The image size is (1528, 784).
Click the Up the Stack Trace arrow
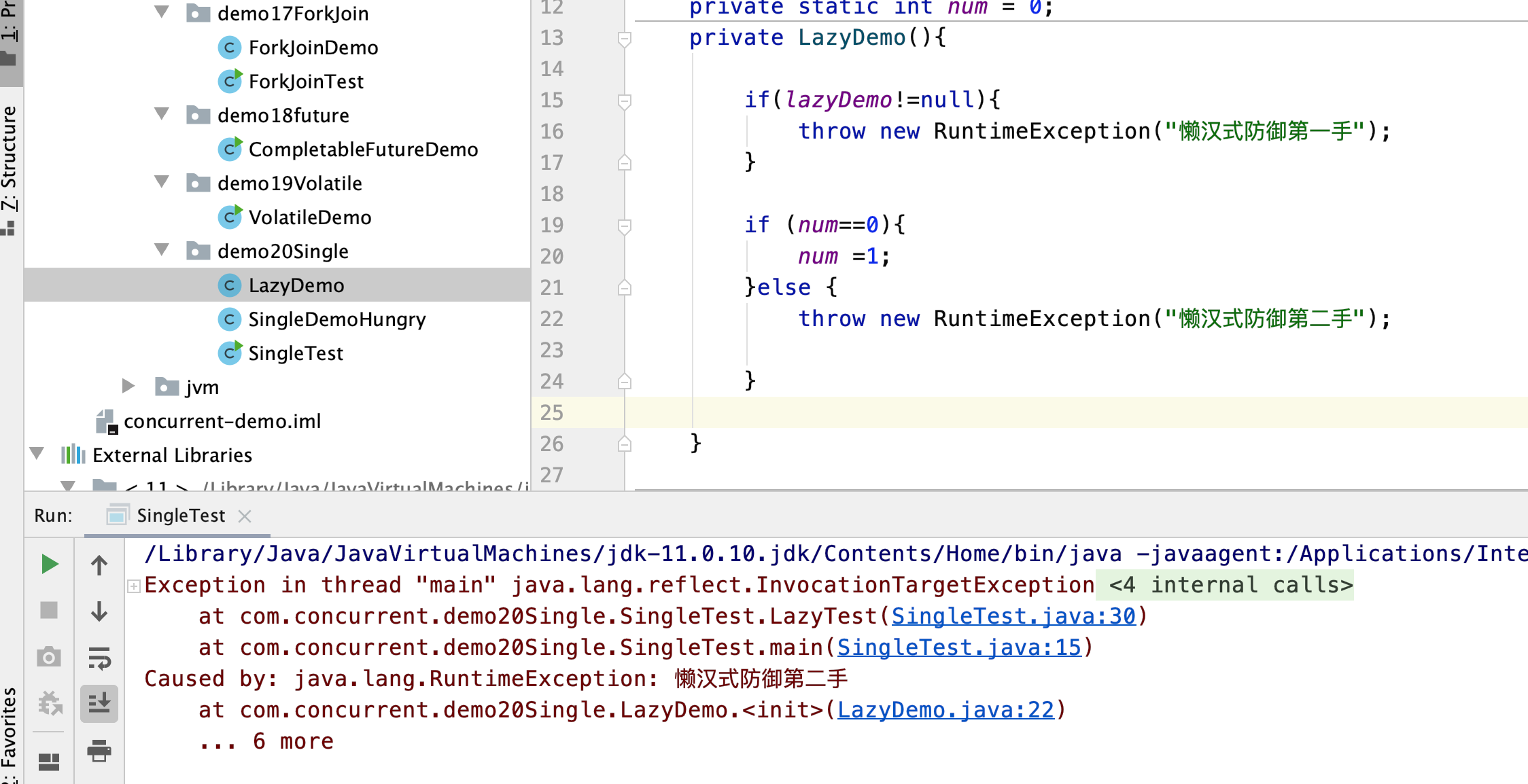[99, 565]
